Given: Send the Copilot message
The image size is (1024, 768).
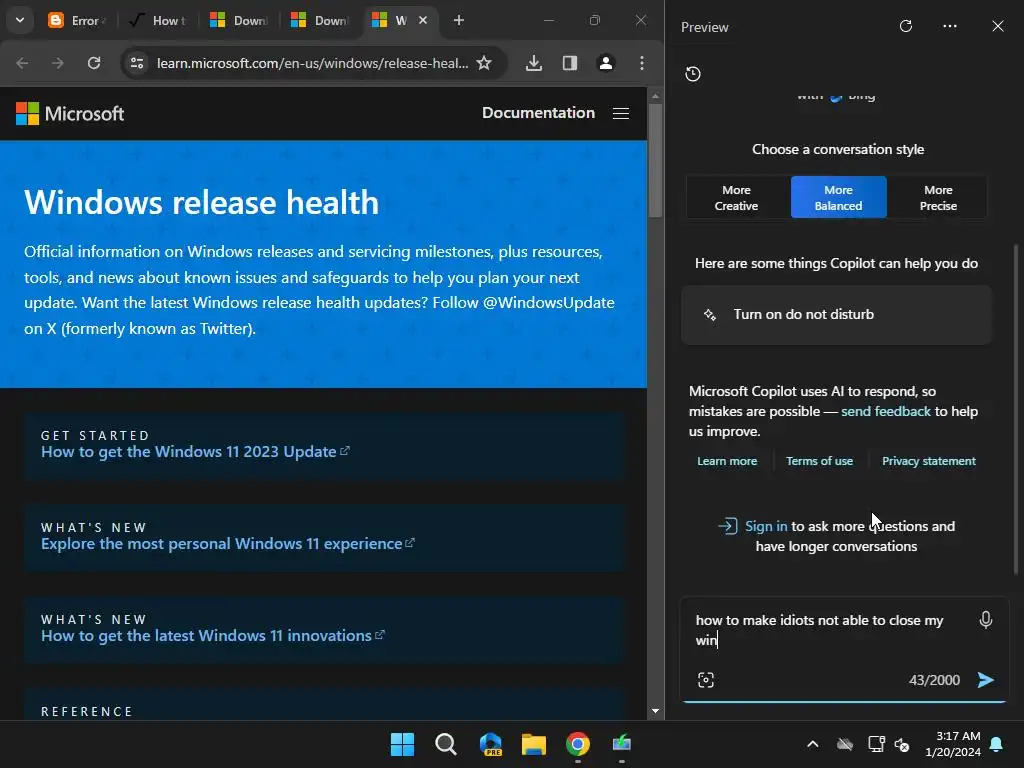Looking at the screenshot, I should click(985, 680).
